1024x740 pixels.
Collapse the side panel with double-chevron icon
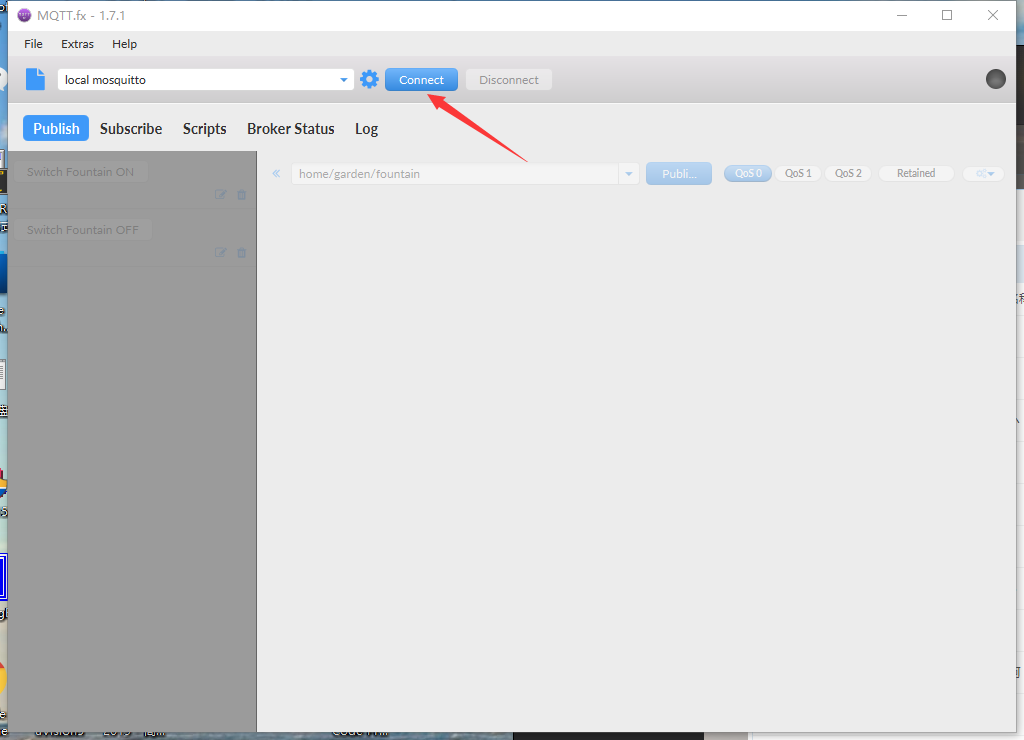click(x=276, y=174)
